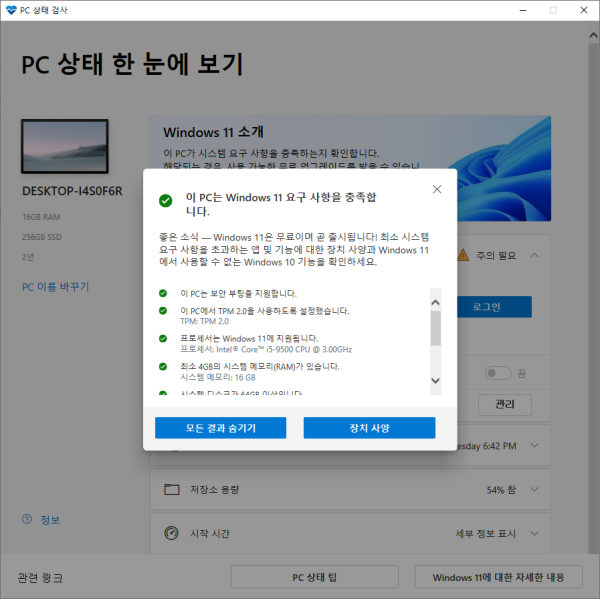This screenshot has width=600, height=599.
Task: Expand the row showing 6:42 PM
Action: [535, 445]
